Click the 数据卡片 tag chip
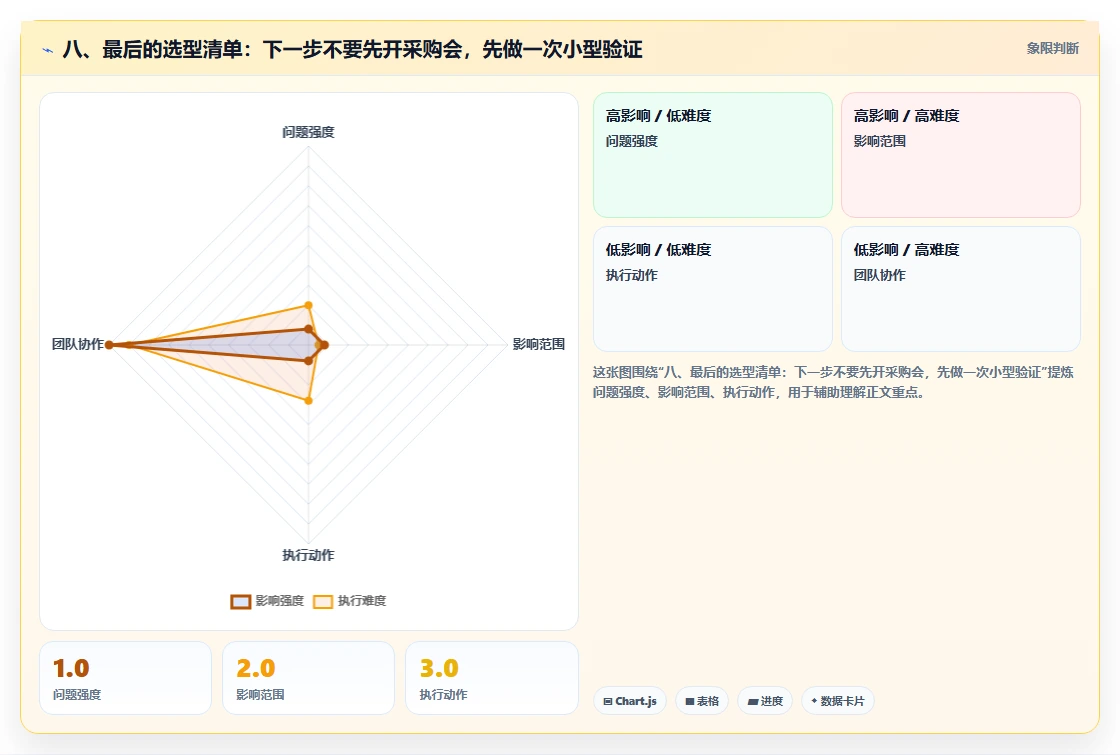Viewport: 1120px width, 755px height. [838, 701]
